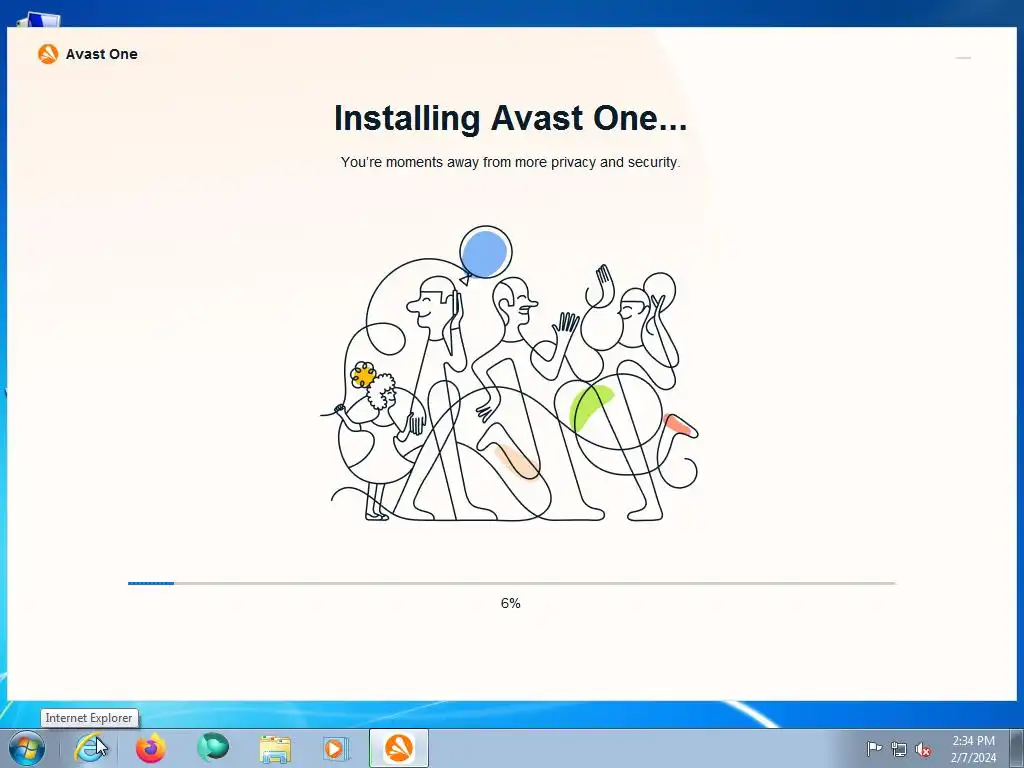This screenshot has width=1024, height=768.
Task: Click the partially hidden desktop icon at top-left
Action: [x=38, y=20]
